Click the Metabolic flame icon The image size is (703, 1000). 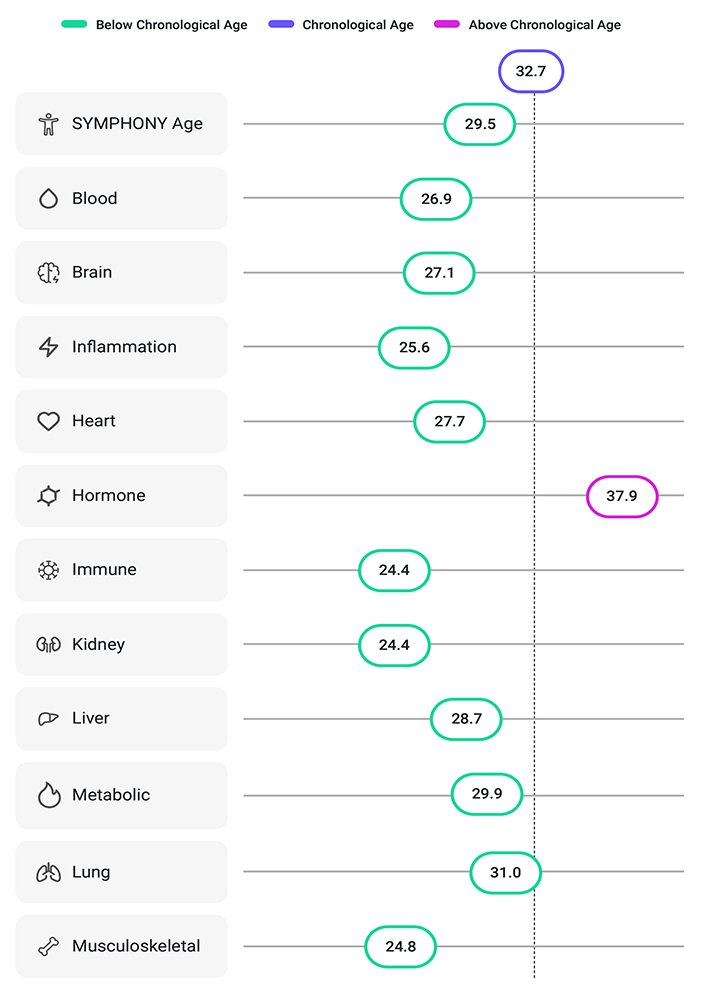48,795
